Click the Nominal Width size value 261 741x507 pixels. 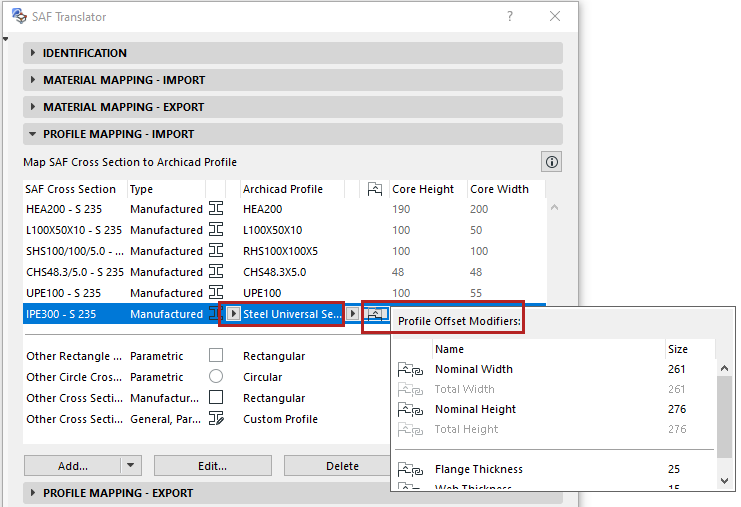(x=677, y=369)
